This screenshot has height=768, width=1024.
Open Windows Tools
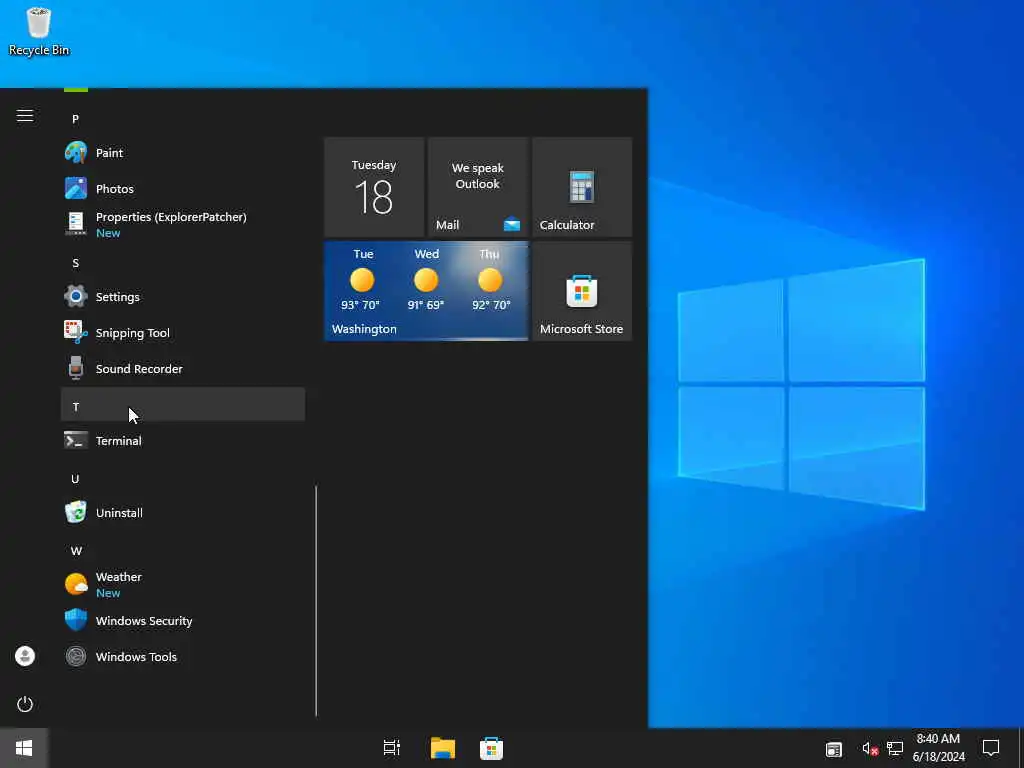click(x=183, y=656)
